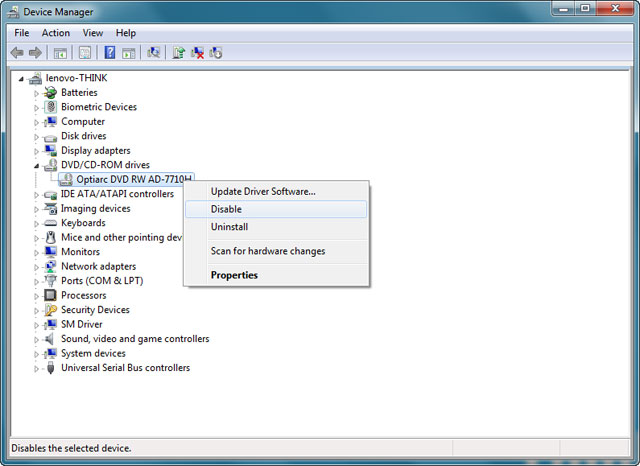Select the SM Driver tree entry
Image resolution: width=640 pixels, height=466 pixels.
(x=82, y=324)
